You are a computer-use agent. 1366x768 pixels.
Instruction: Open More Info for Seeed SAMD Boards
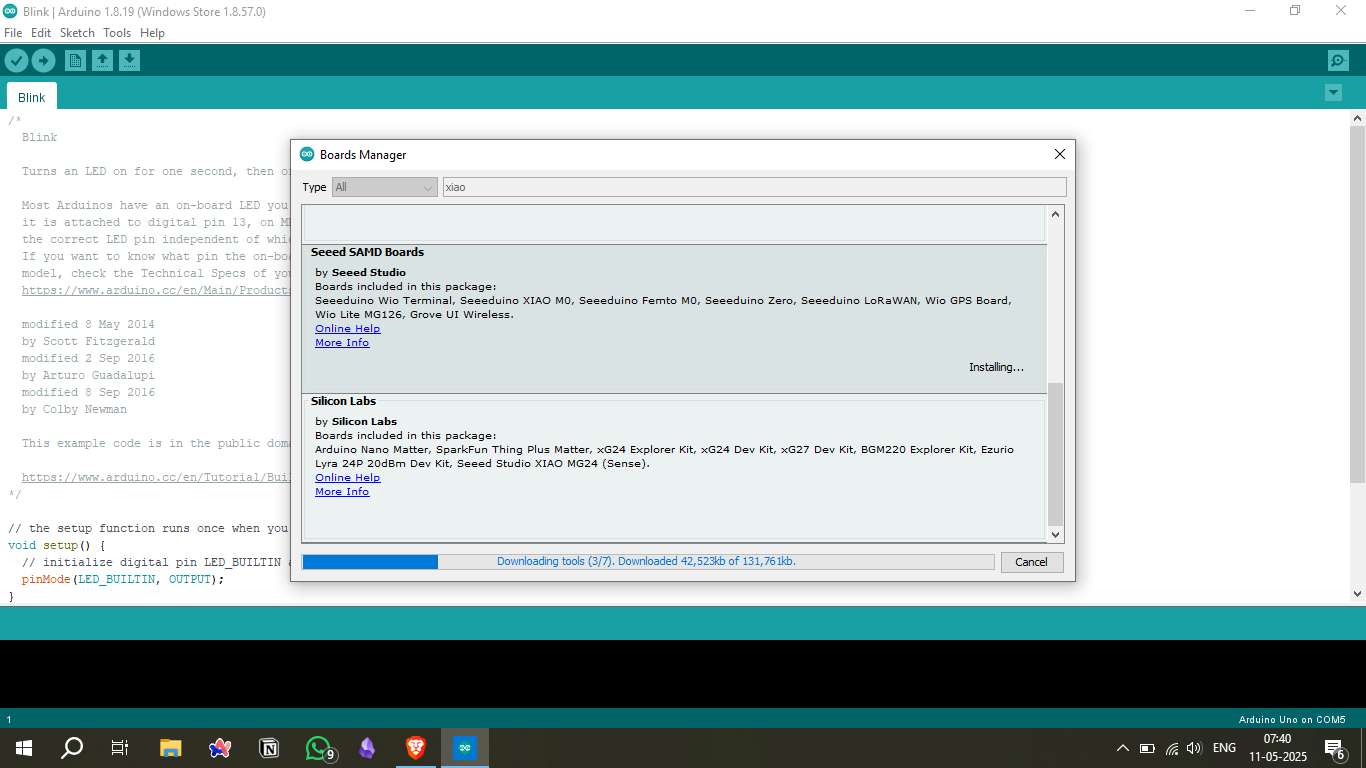coord(342,343)
